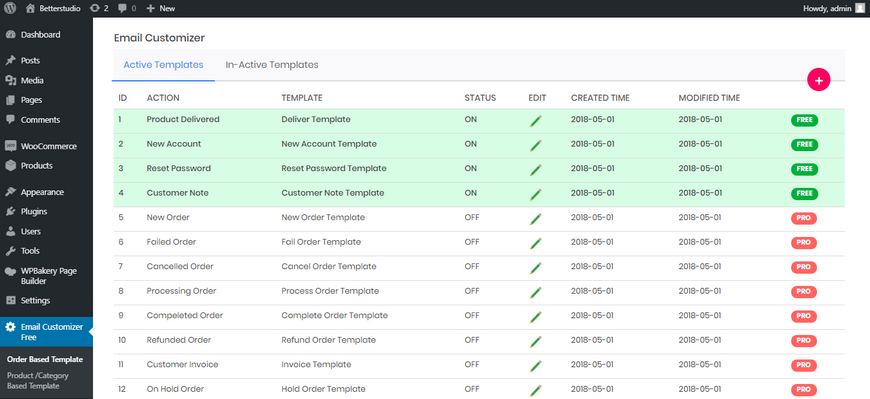The height and width of the screenshot is (399, 870).
Task: Open Product /Category Based Template submenu
Action: click(x=38, y=381)
